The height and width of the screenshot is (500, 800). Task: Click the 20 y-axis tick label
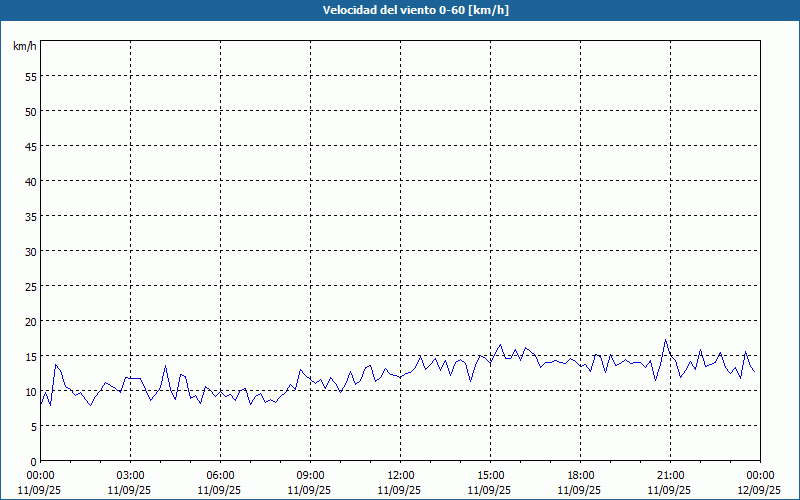point(30,321)
